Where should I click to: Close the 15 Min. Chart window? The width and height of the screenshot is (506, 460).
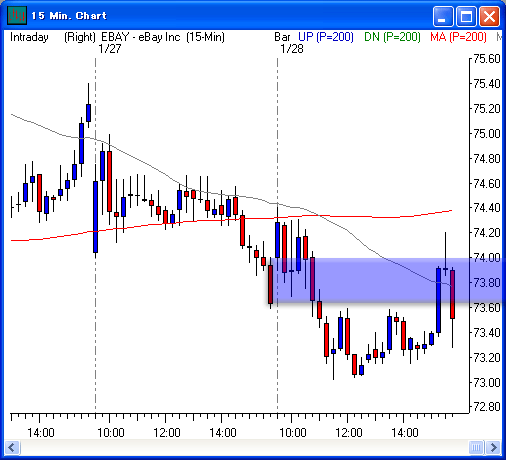click(489, 16)
